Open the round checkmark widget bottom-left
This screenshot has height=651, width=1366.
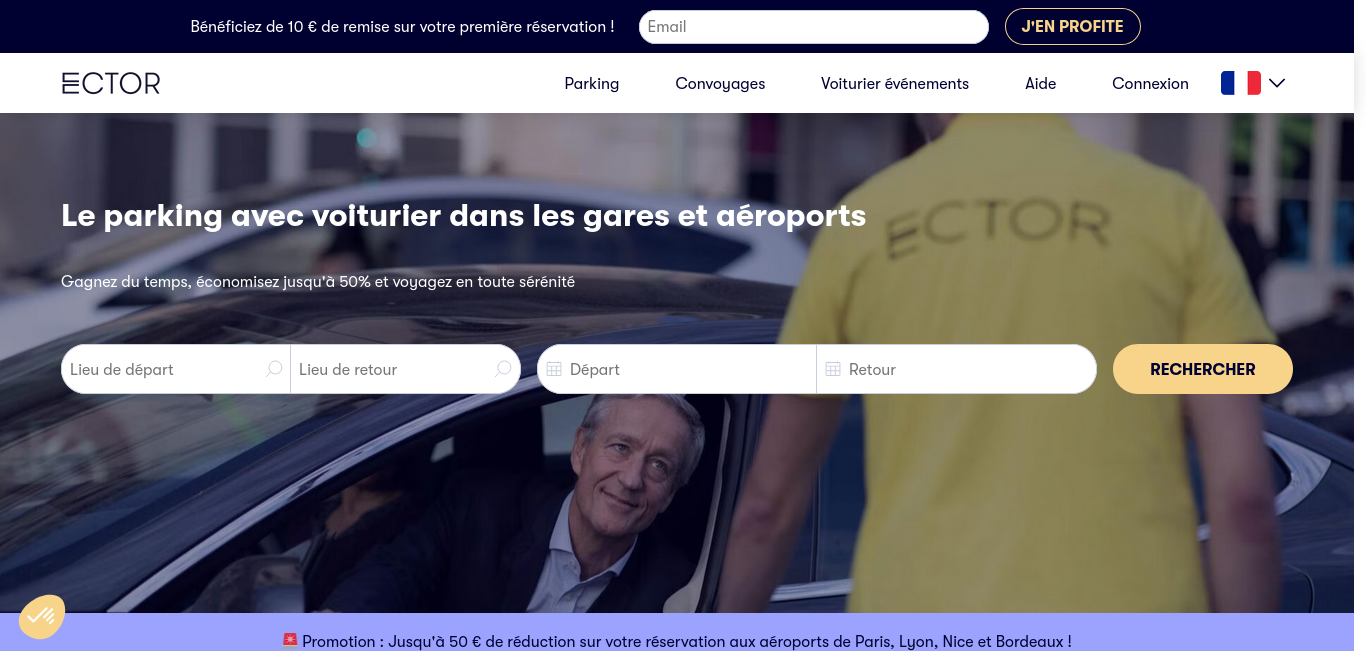pos(42,617)
